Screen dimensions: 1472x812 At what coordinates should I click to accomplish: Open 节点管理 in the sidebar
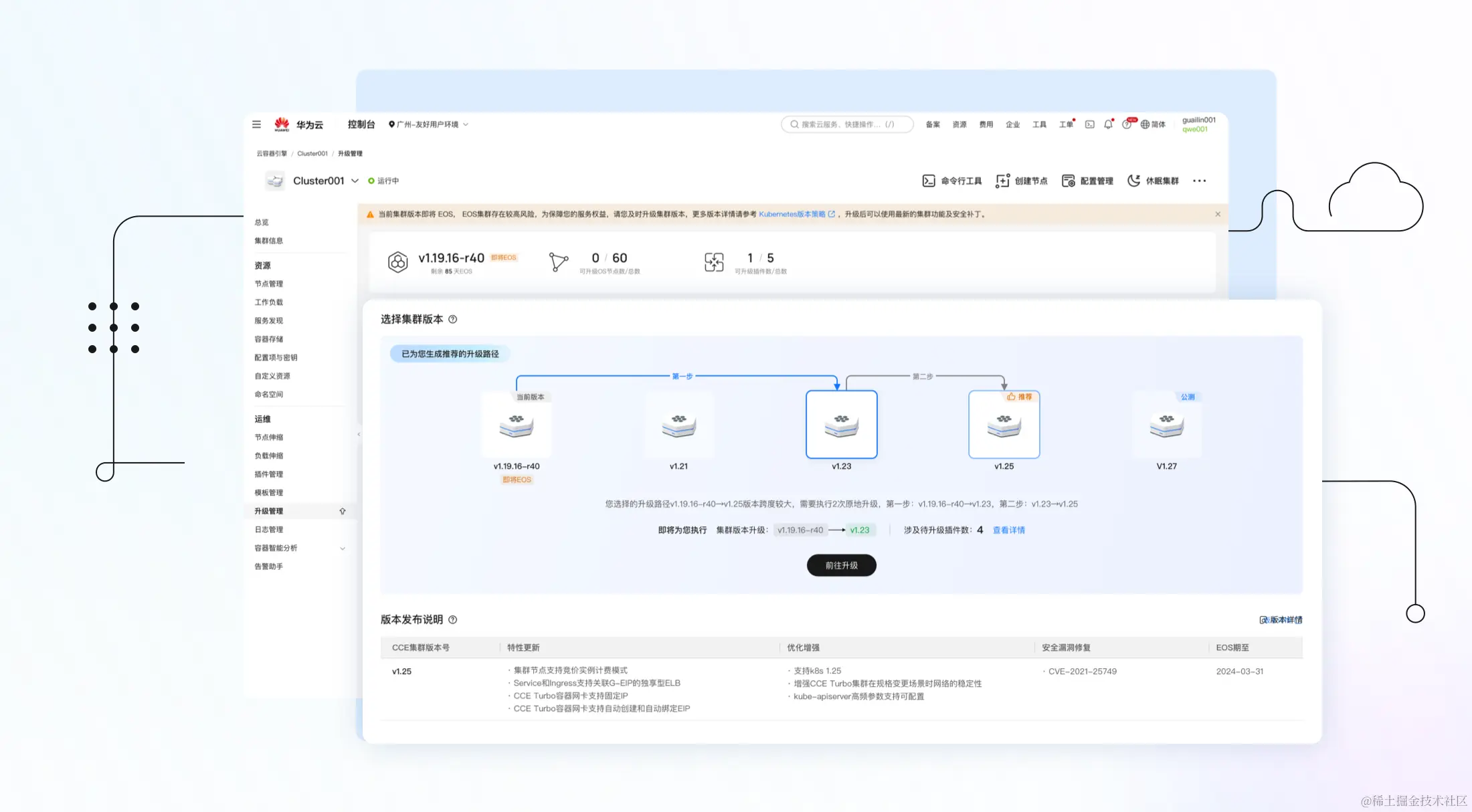[269, 284]
